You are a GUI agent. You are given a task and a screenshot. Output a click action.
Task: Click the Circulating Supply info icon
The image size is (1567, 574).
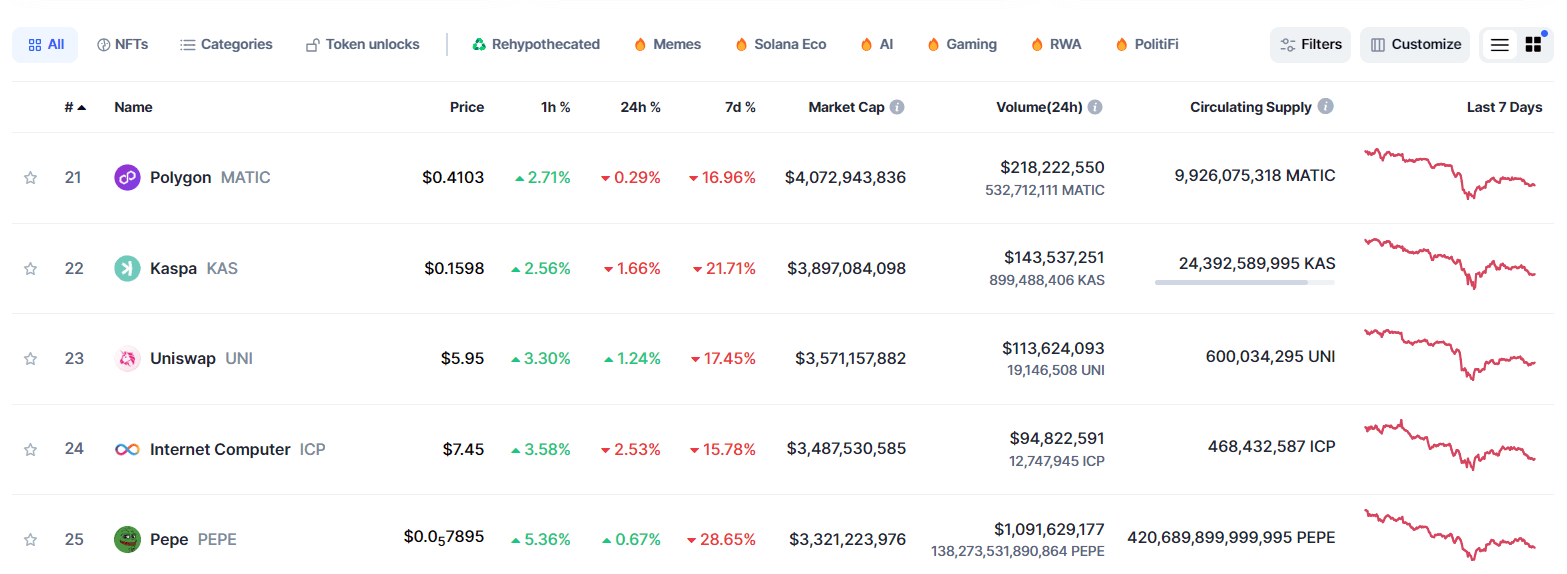click(1325, 106)
